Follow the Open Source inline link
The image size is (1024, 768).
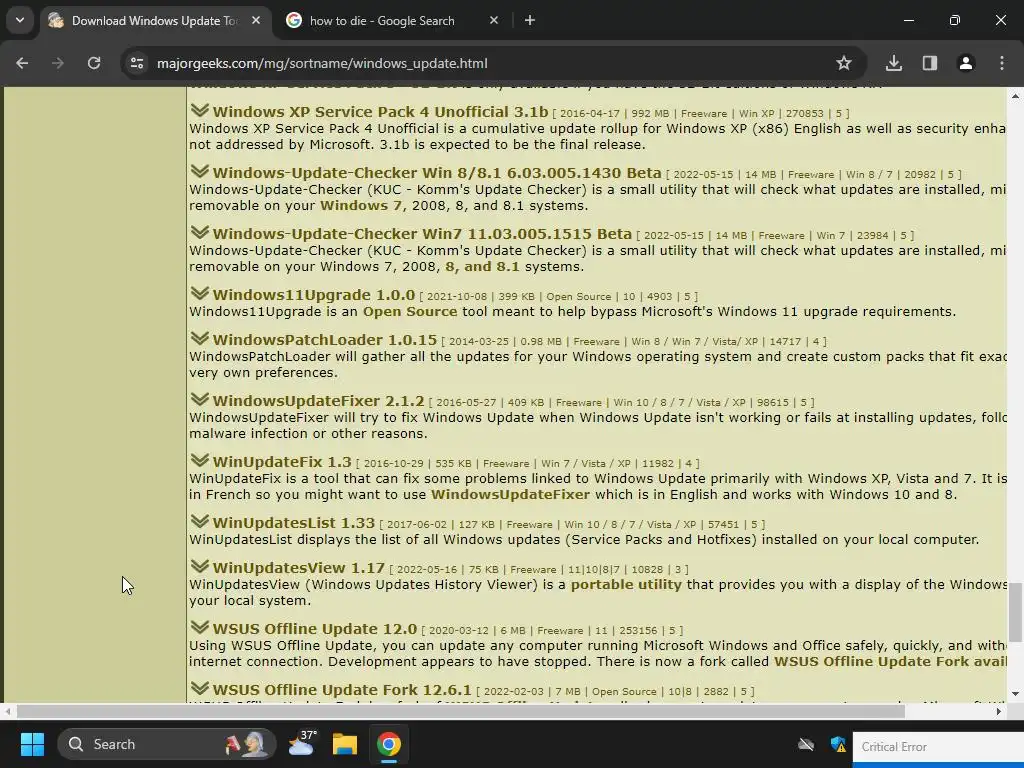pos(410,312)
